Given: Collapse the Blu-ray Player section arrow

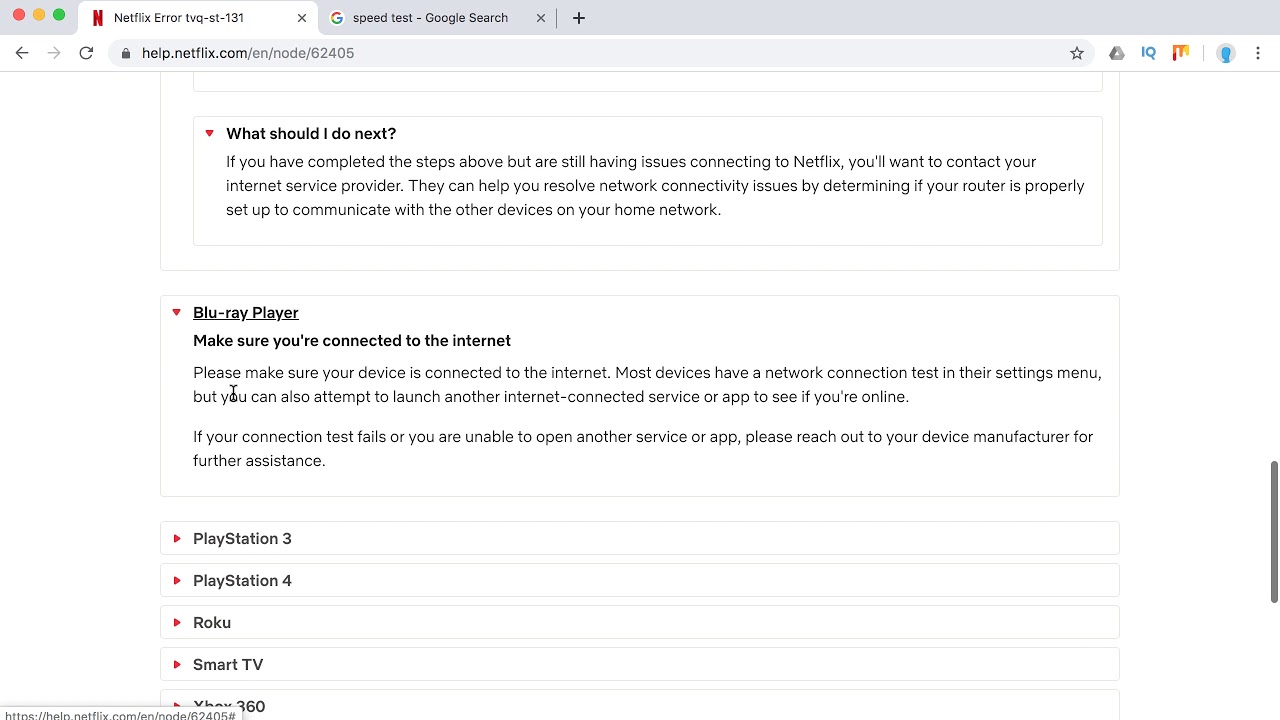Looking at the screenshot, I should tap(176, 312).
